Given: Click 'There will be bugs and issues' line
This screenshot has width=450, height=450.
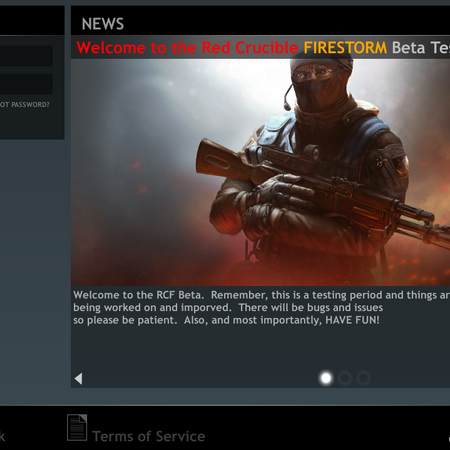Looking at the screenshot, I should click(x=311, y=307).
